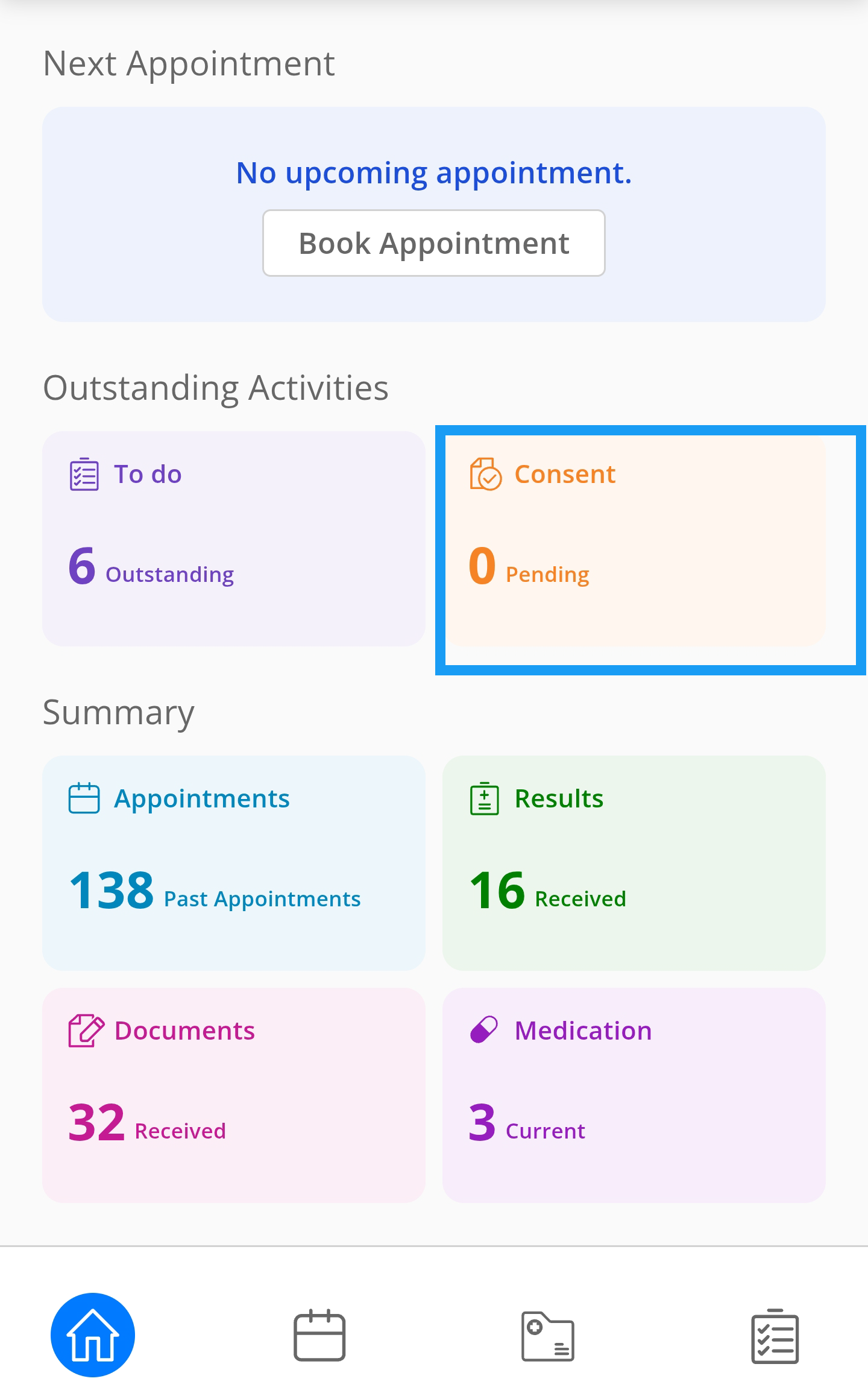View 138 Past Appointments
Image resolution: width=868 pixels, height=1399 pixels.
(215, 891)
